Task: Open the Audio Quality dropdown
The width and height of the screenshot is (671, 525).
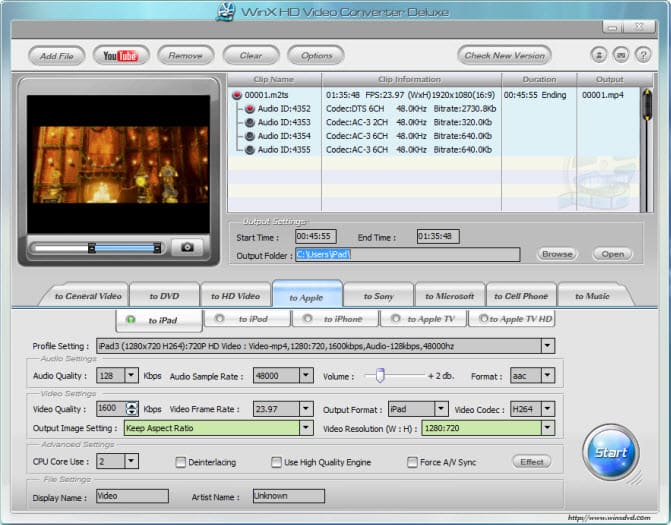Action: 131,376
